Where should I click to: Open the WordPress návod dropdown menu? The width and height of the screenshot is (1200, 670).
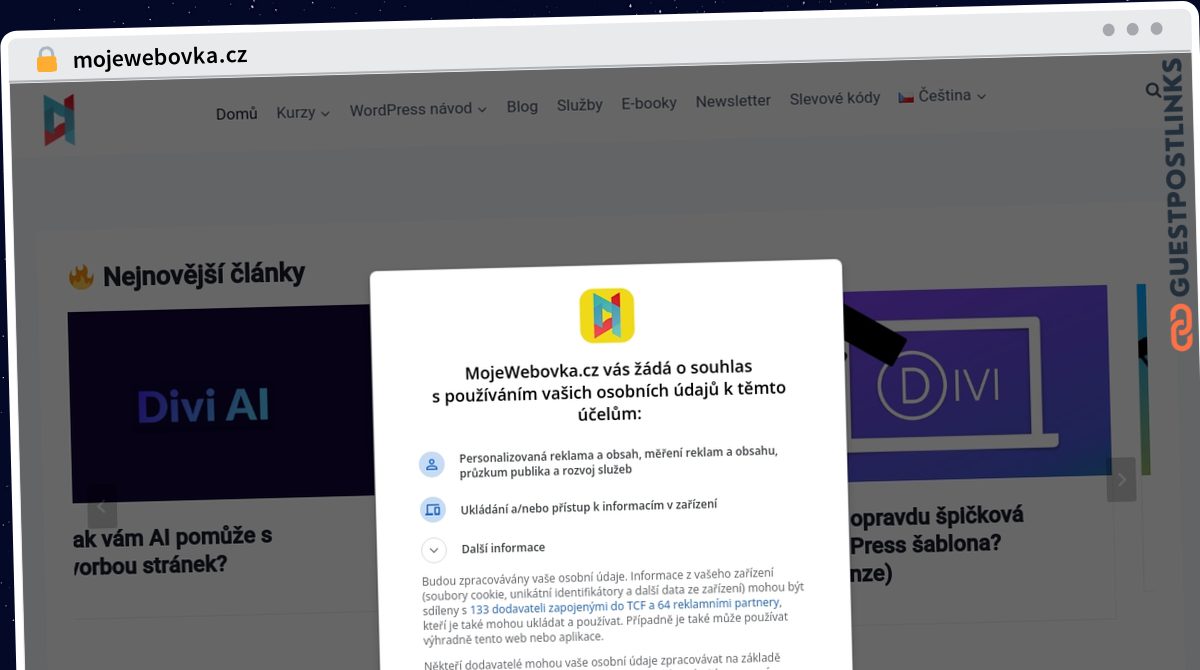tap(418, 110)
